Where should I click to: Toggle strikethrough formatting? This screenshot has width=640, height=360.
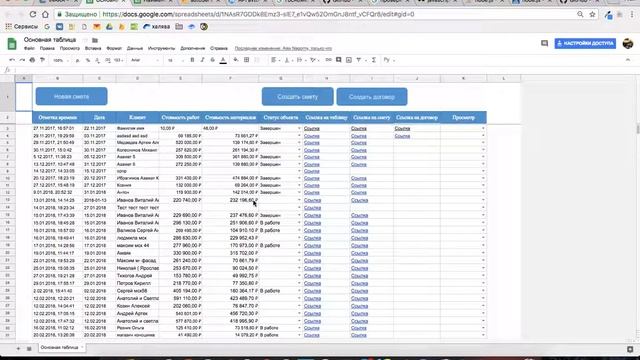point(213,60)
